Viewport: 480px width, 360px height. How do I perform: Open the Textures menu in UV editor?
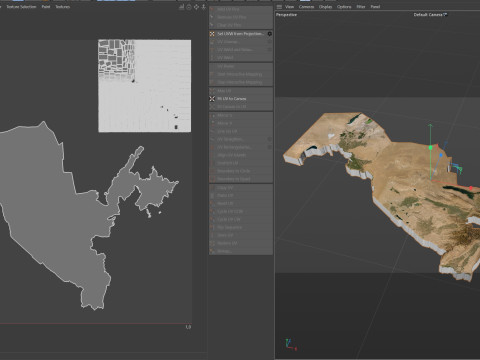tap(63, 7)
